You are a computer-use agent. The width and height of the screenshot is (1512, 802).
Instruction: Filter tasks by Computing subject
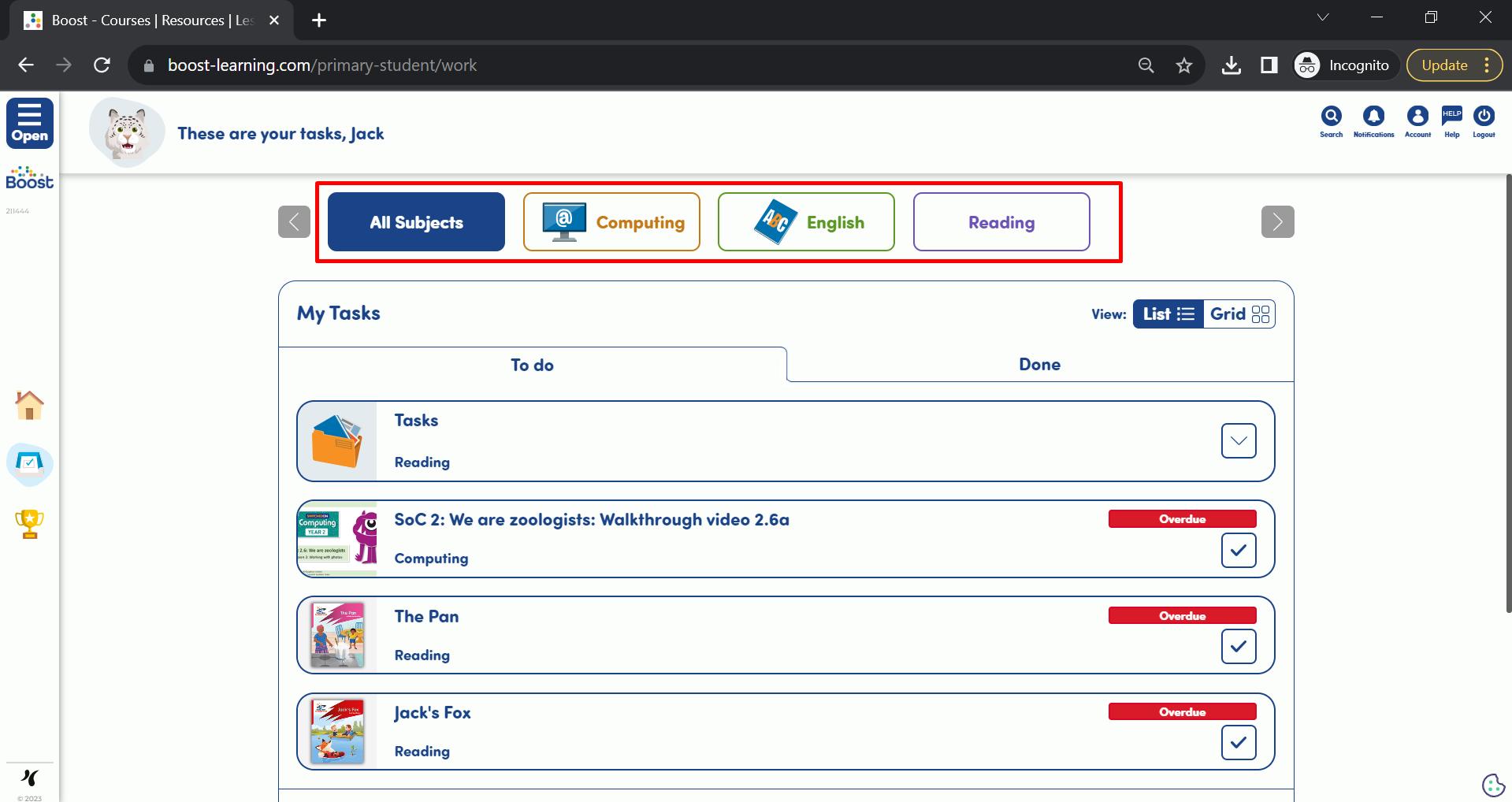click(x=611, y=222)
